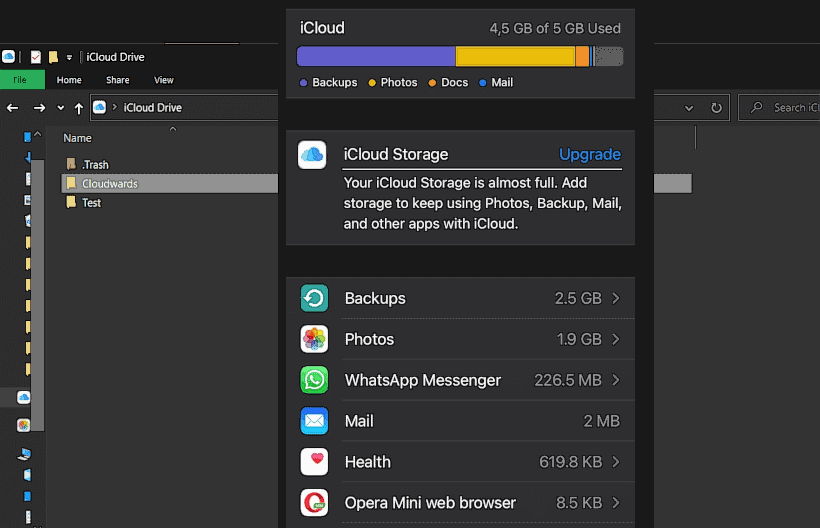The width and height of the screenshot is (820, 528).
Task: Open the Photos storage row
Action: 460,339
